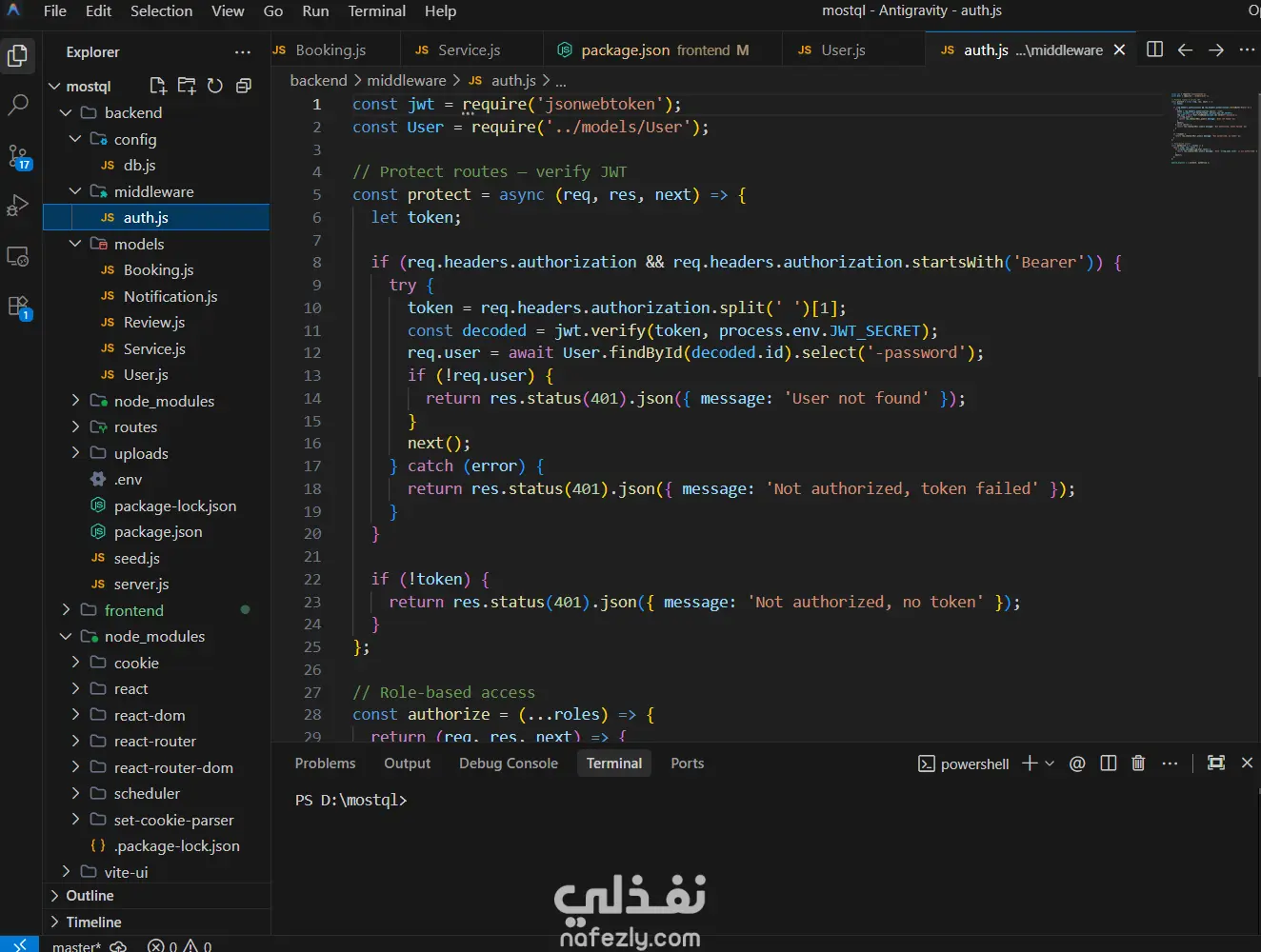Kill the terminal with trash icon
Screen dimensions: 1261x952
click(1138, 764)
